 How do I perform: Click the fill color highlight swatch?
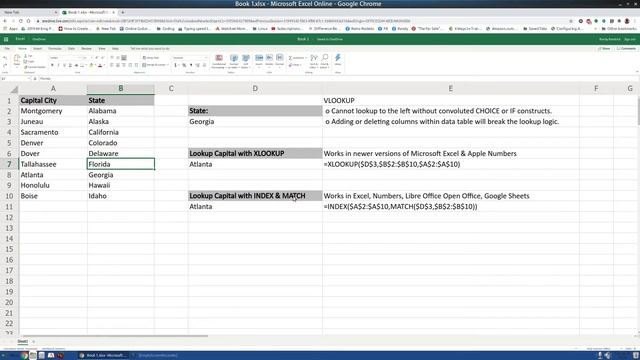(x=91, y=65)
